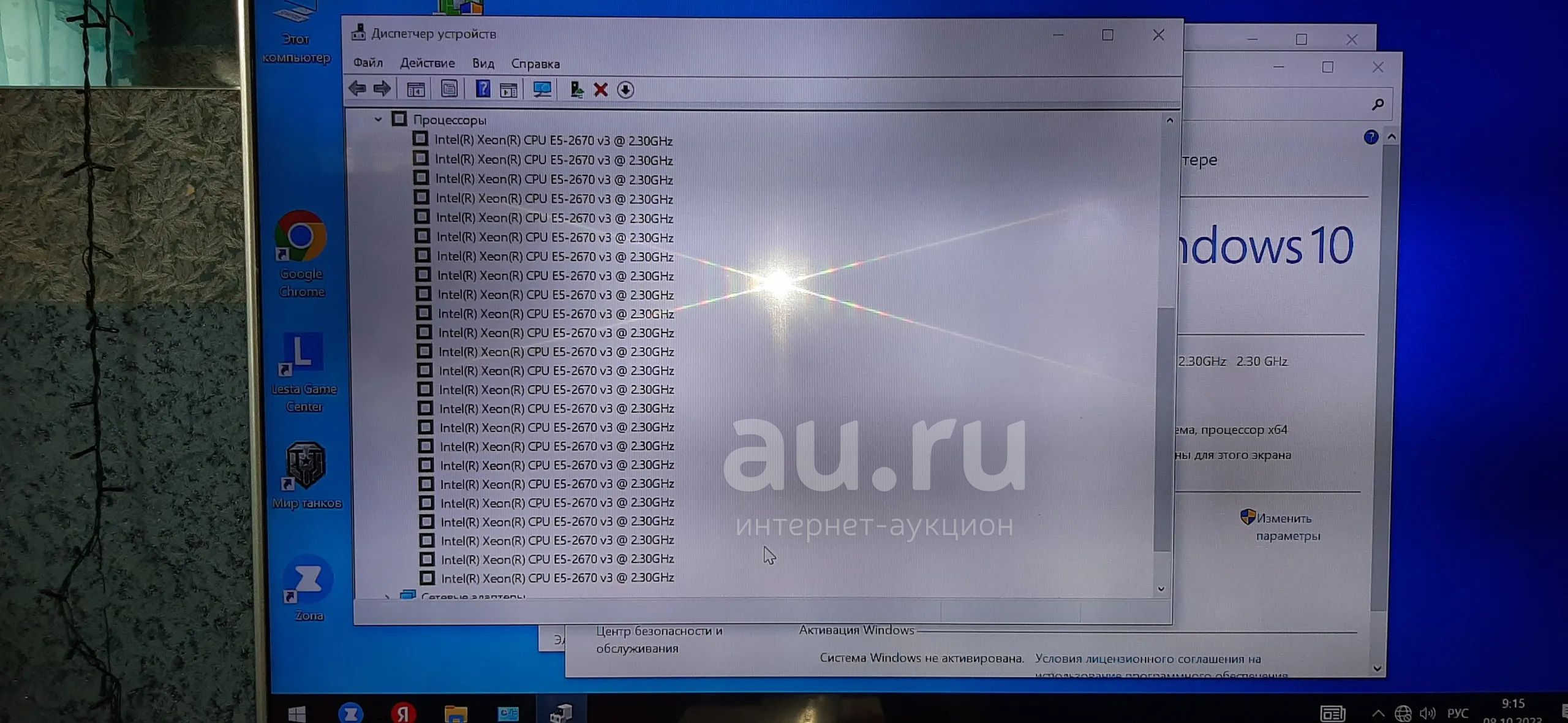Open the Справка menu
This screenshot has height=723, width=1568.
(x=535, y=64)
